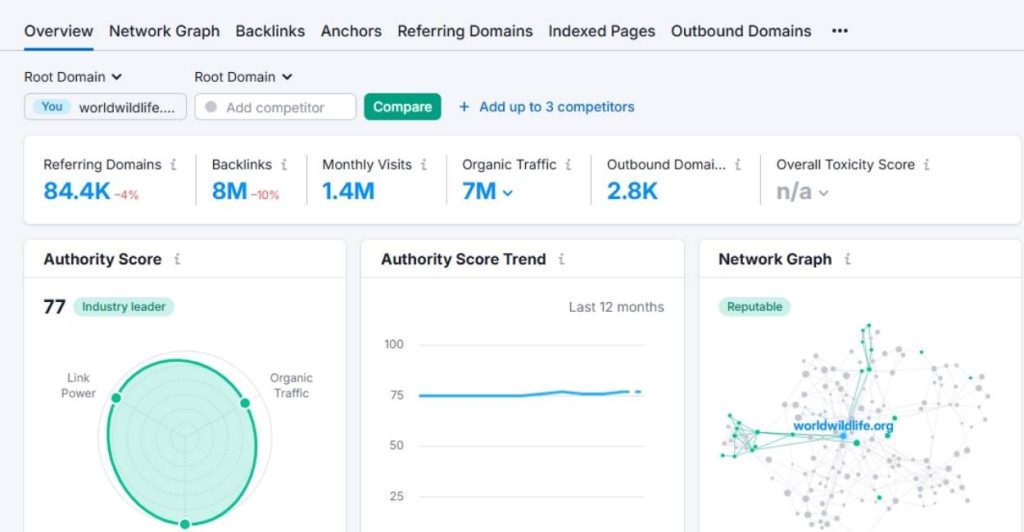Click info icon beside Backlinks metric
Viewport: 1024px width, 532px height.
[x=284, y=165]
